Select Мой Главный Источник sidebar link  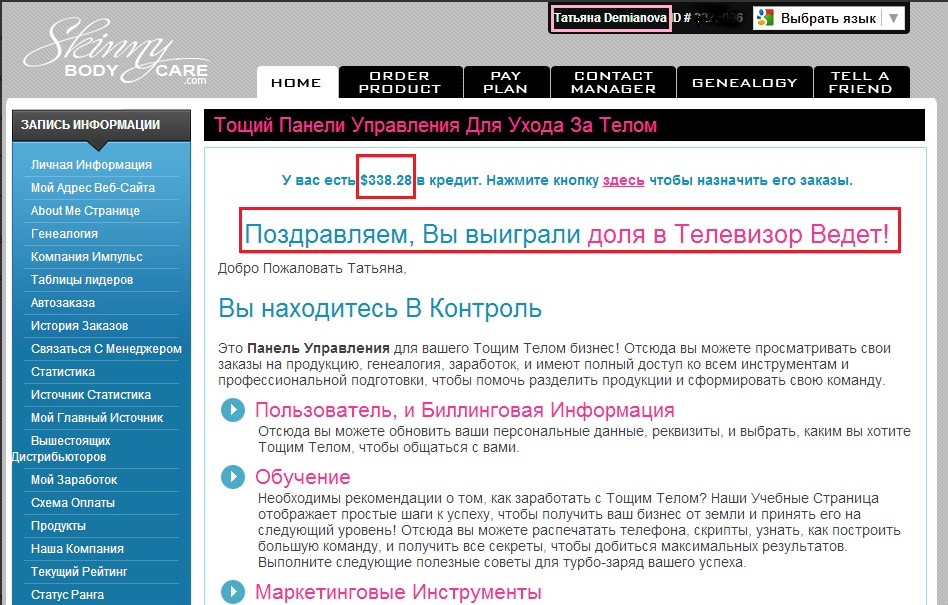pos(97,417)
